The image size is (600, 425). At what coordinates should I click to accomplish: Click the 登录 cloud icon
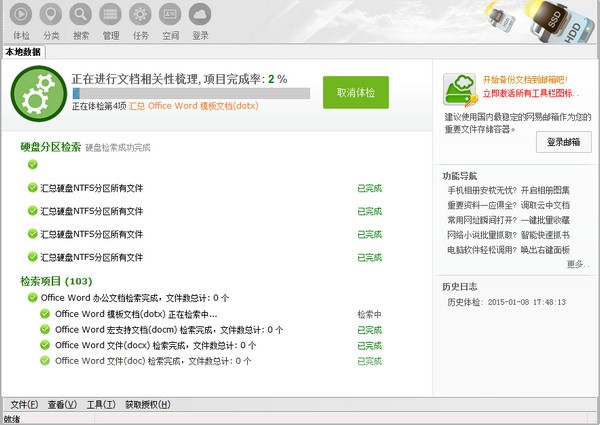click(x=200, y=15)
